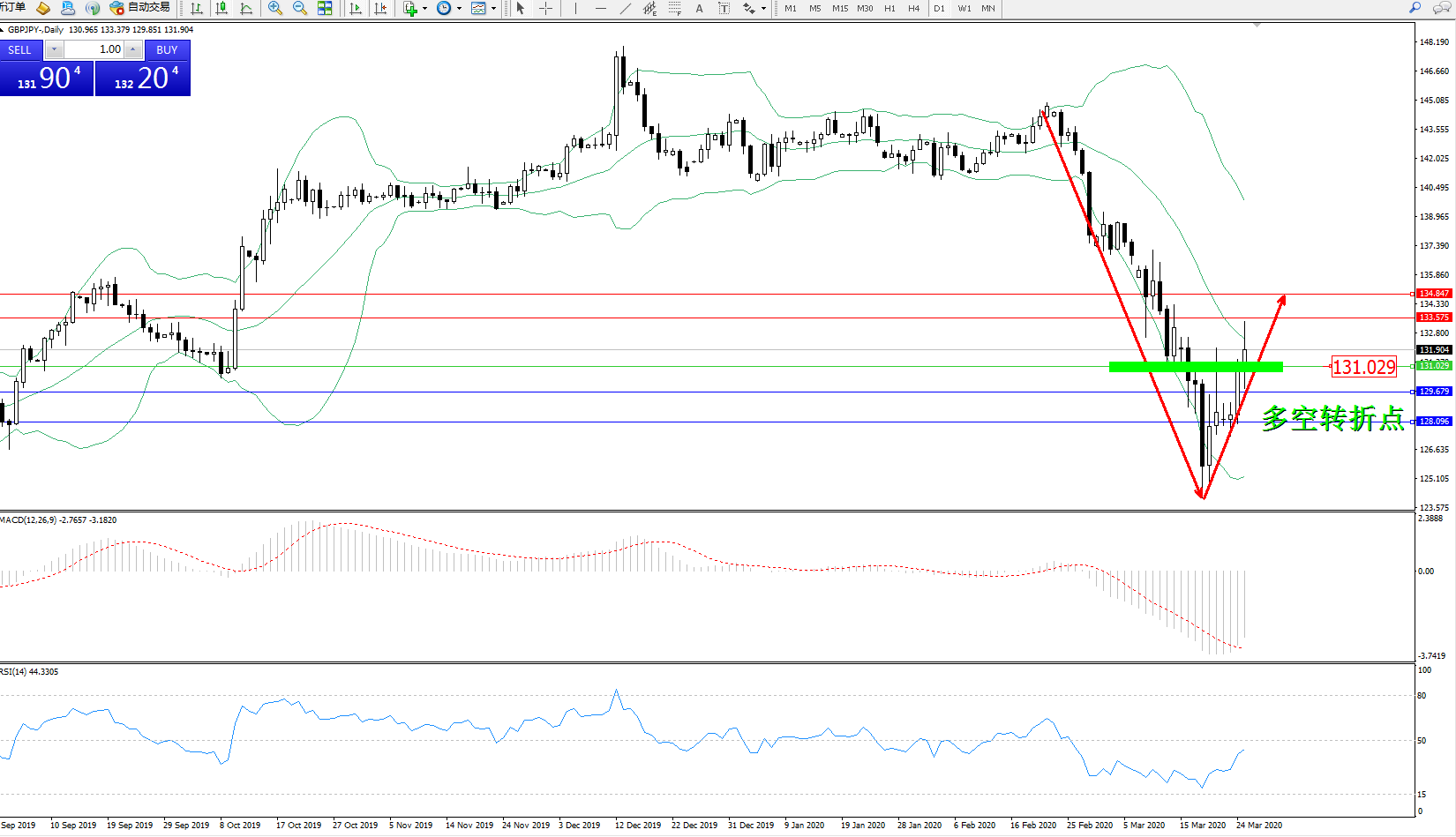Image resolution: width=1456 pixels, height=837 pixels.
Task: Switch to the H4 timeframe
Action: 914,9
